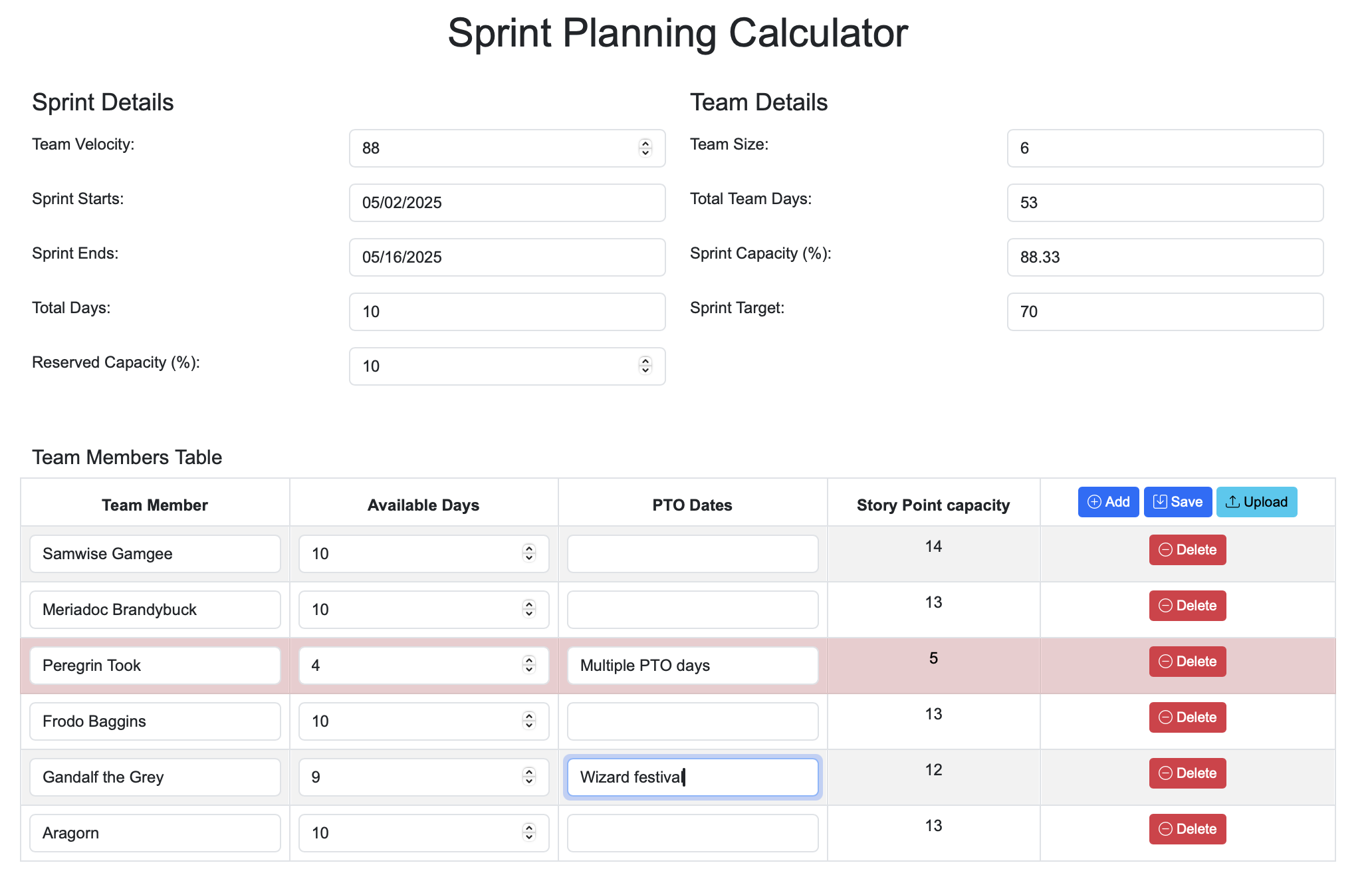
Task: Focus the Sprint Ends date field
Action: tap(507, 257)
